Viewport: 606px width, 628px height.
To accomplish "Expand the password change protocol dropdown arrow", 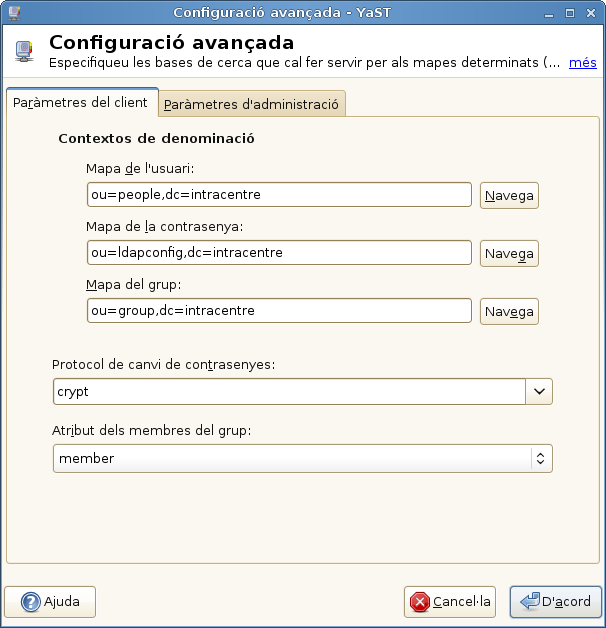I will (539, 392).
